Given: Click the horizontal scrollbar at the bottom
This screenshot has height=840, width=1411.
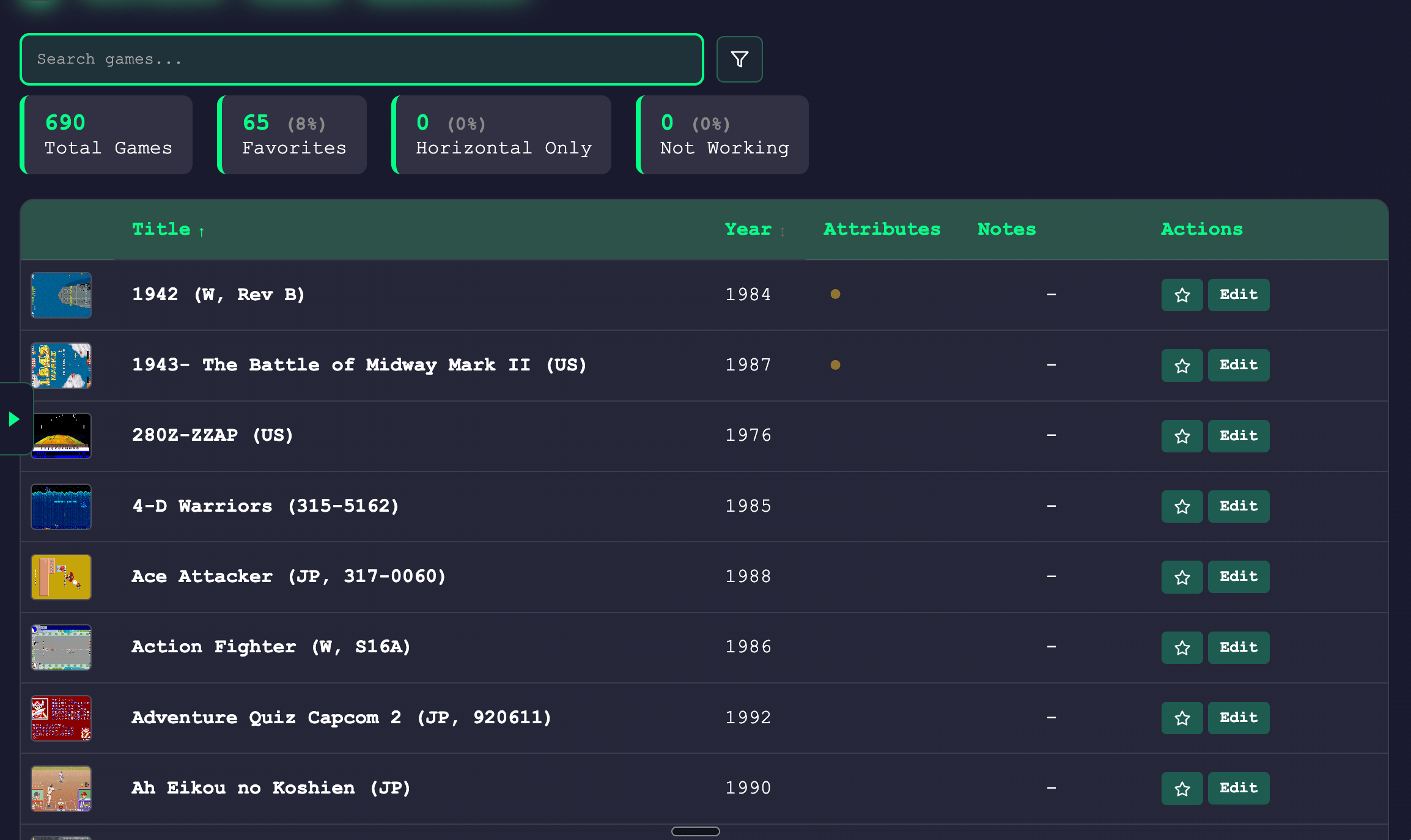Looking at the screenshot, I should 695,831.
